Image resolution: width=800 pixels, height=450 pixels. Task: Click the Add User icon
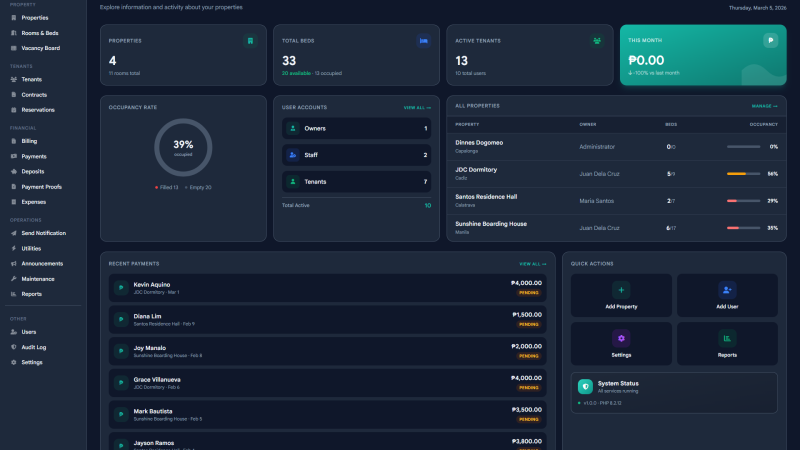coord(727,290)
